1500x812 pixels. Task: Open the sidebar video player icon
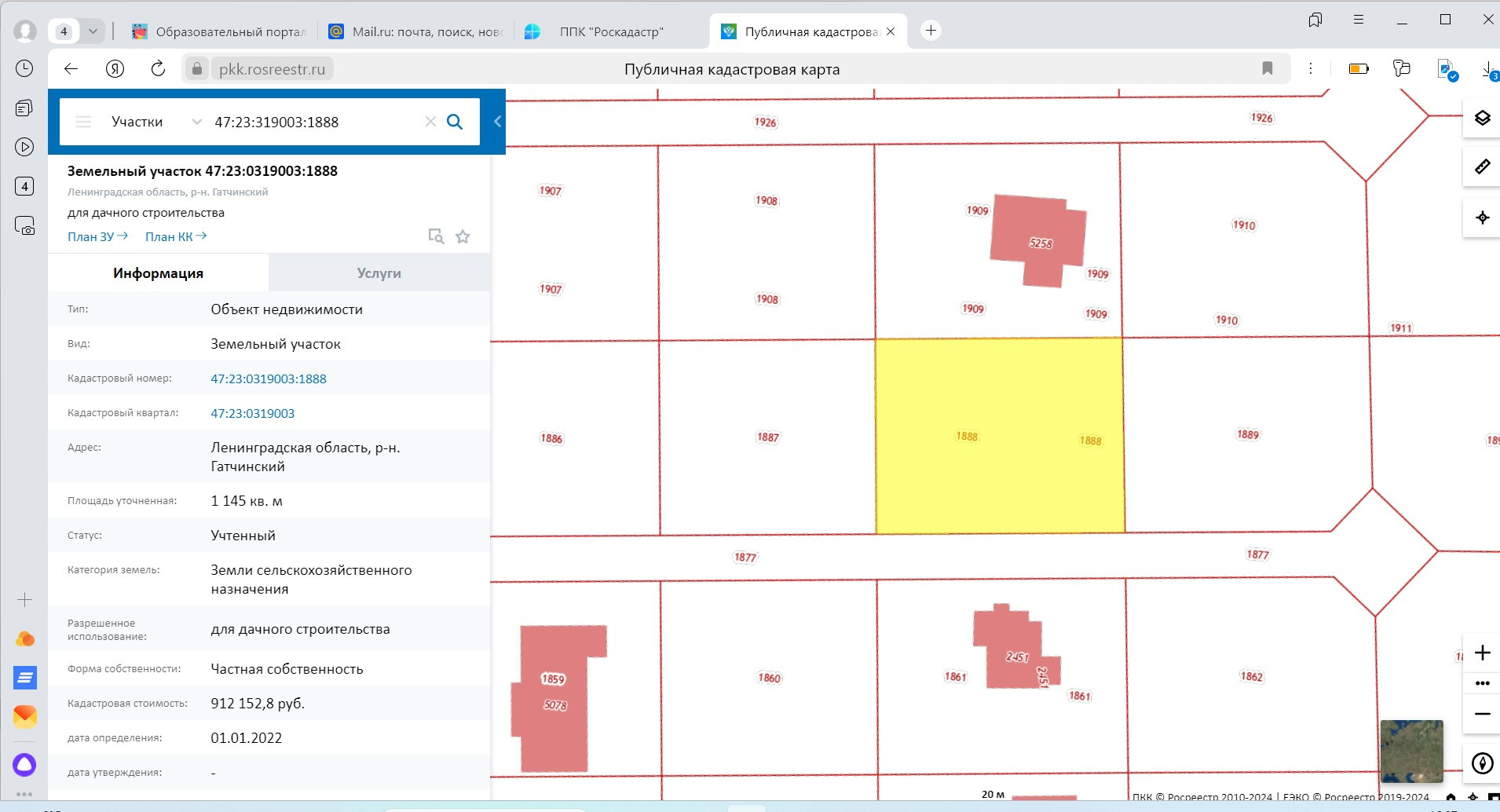point(24,147)
